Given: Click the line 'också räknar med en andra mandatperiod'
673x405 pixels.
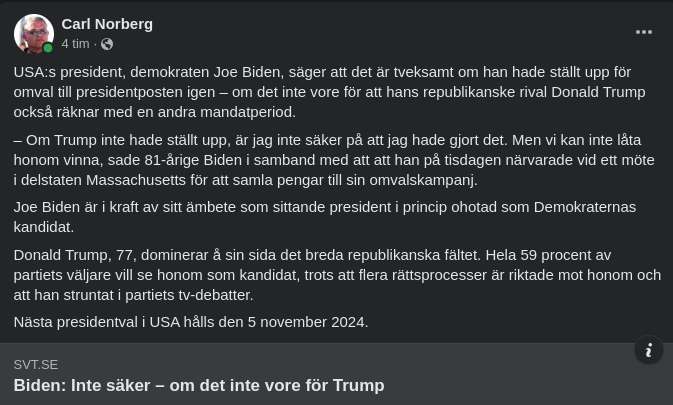Looking at the screenshot, I should tap(154, 112).
